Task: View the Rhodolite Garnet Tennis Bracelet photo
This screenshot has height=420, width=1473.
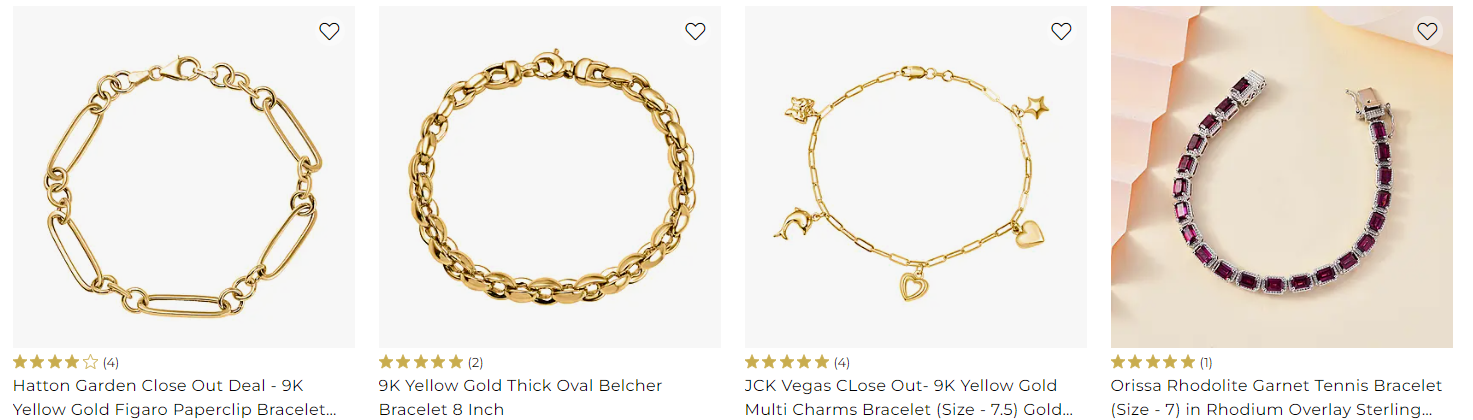Action: 1282,177
